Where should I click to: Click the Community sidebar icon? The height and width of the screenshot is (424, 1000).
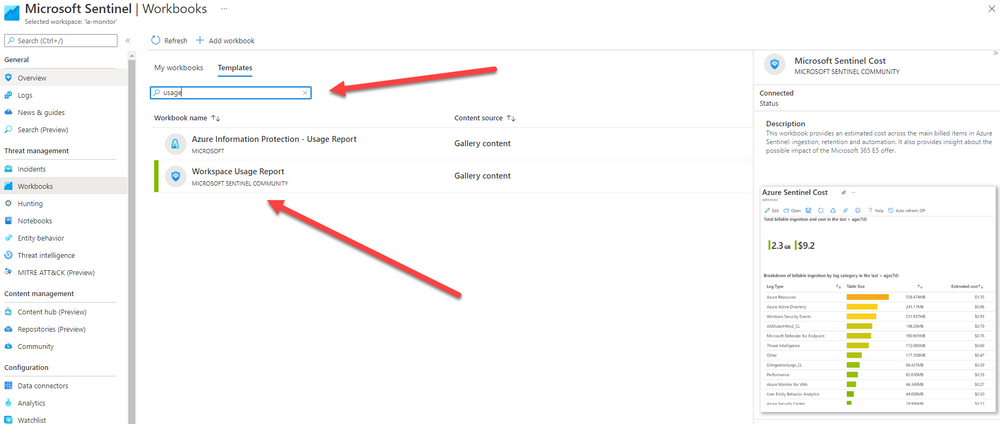coord(10,346)
